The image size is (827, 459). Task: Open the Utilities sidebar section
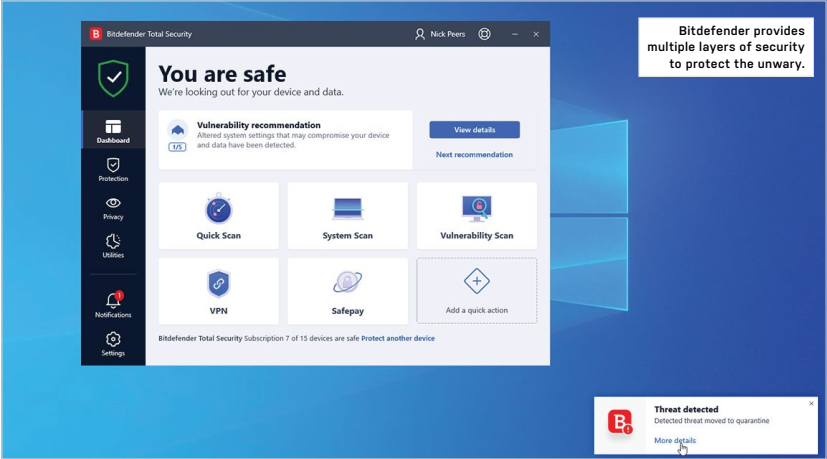tap(113, 246)
